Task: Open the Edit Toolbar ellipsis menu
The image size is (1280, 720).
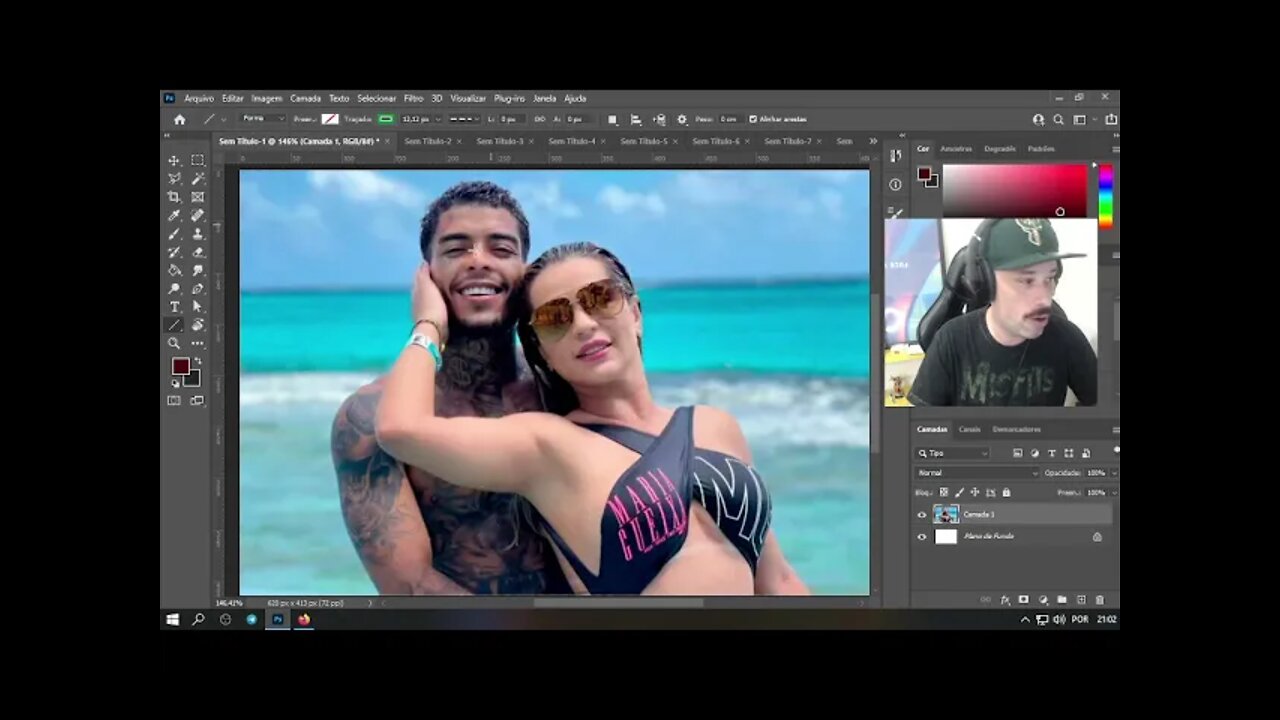Action: click(198, 343)
